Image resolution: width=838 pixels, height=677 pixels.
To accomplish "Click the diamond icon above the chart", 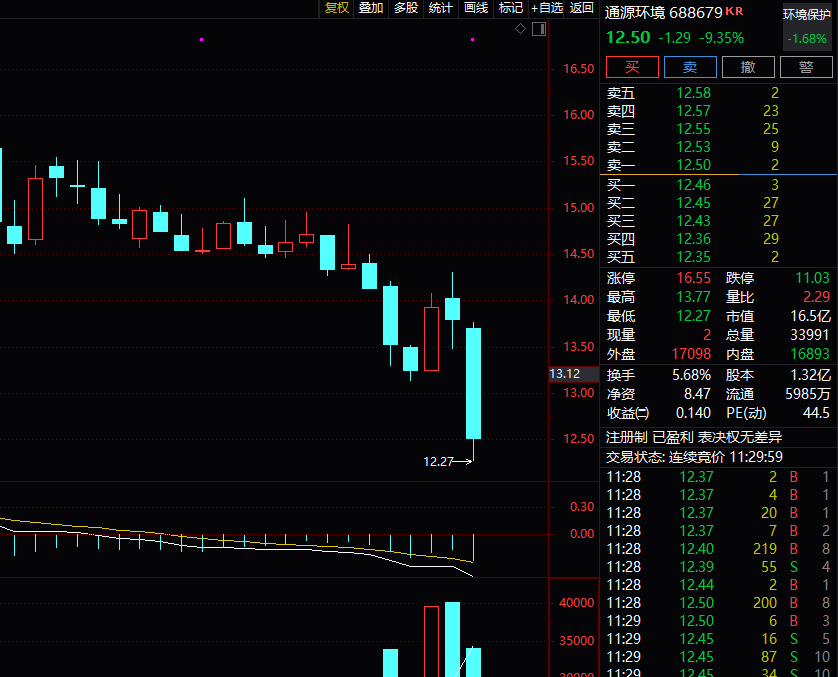I will (520, 29).
